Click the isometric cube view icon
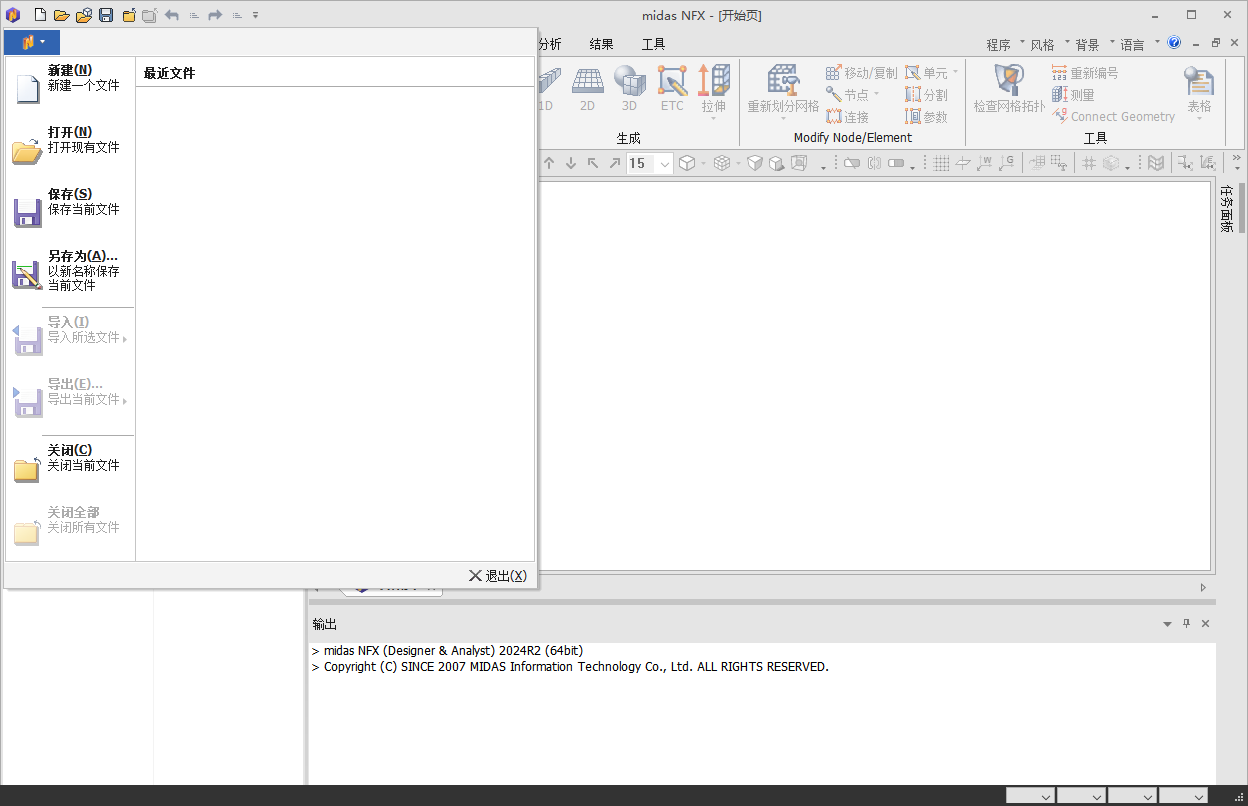1248x806 pixels. 687,163
